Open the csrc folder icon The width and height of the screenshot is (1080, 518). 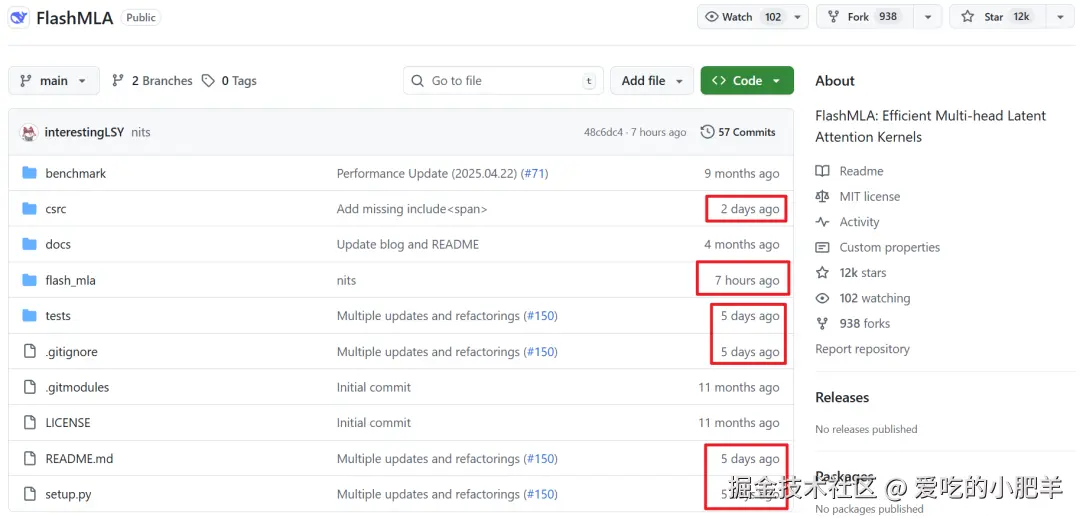pos(29,209)
